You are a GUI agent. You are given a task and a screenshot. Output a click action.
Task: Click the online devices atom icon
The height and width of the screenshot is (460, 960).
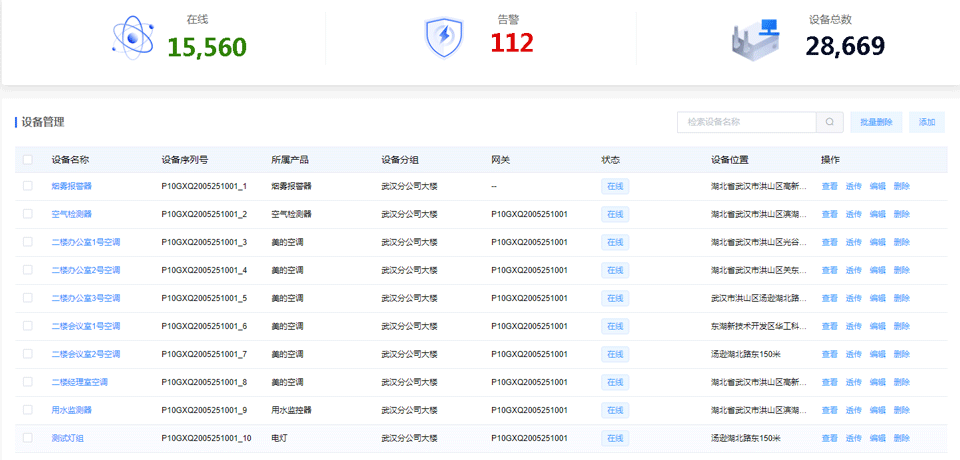pyautogui.click(x=131, y=38)
